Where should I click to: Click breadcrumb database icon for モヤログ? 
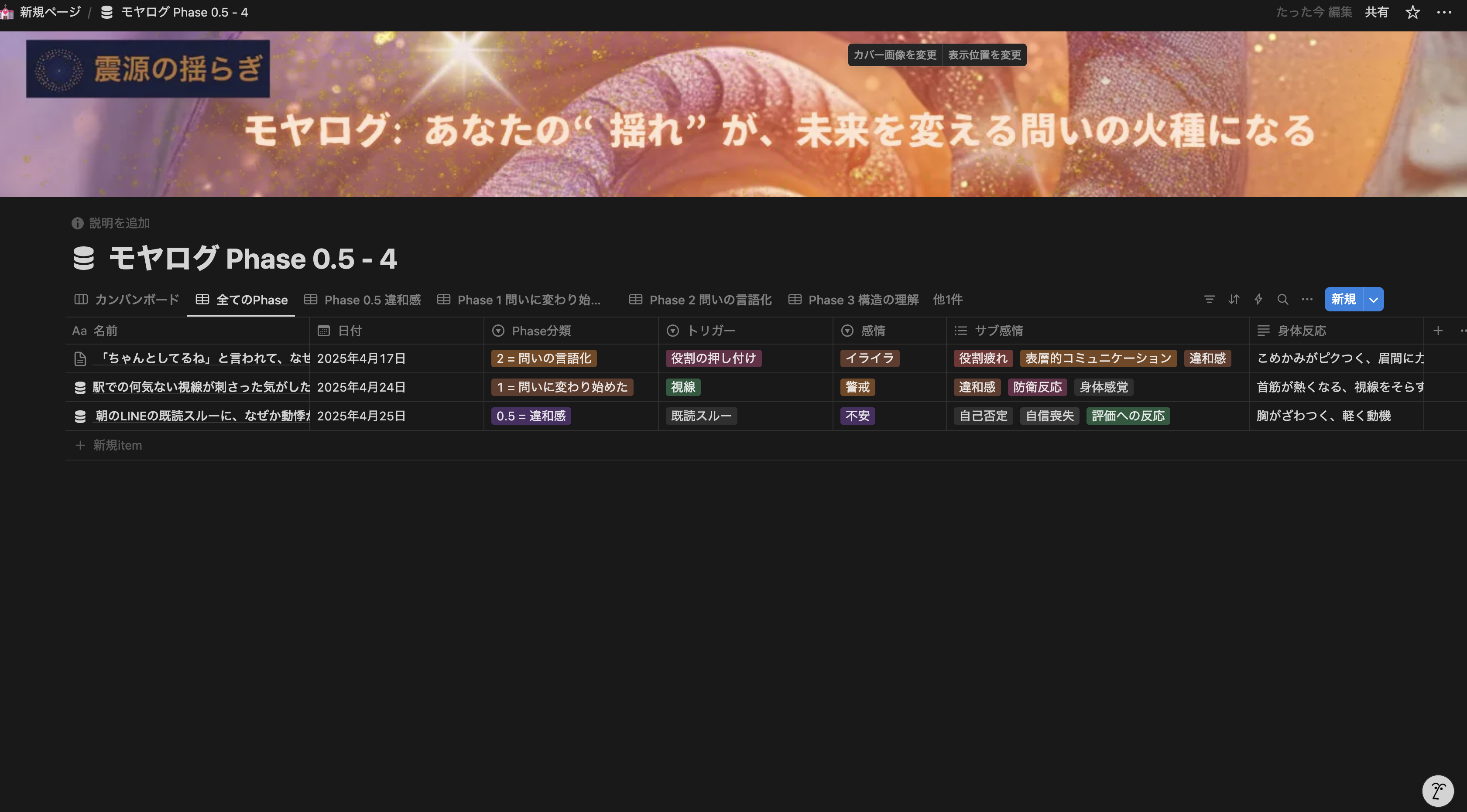tap(106, 12)
